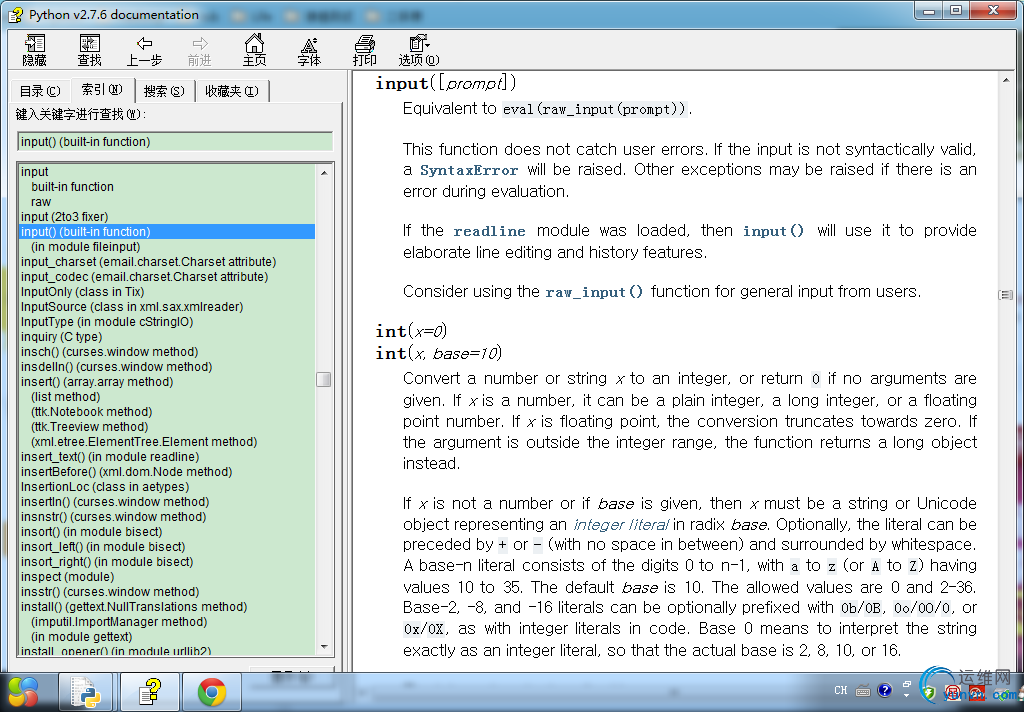Select 'insstr() (curses.window method)'

point(110,592)
